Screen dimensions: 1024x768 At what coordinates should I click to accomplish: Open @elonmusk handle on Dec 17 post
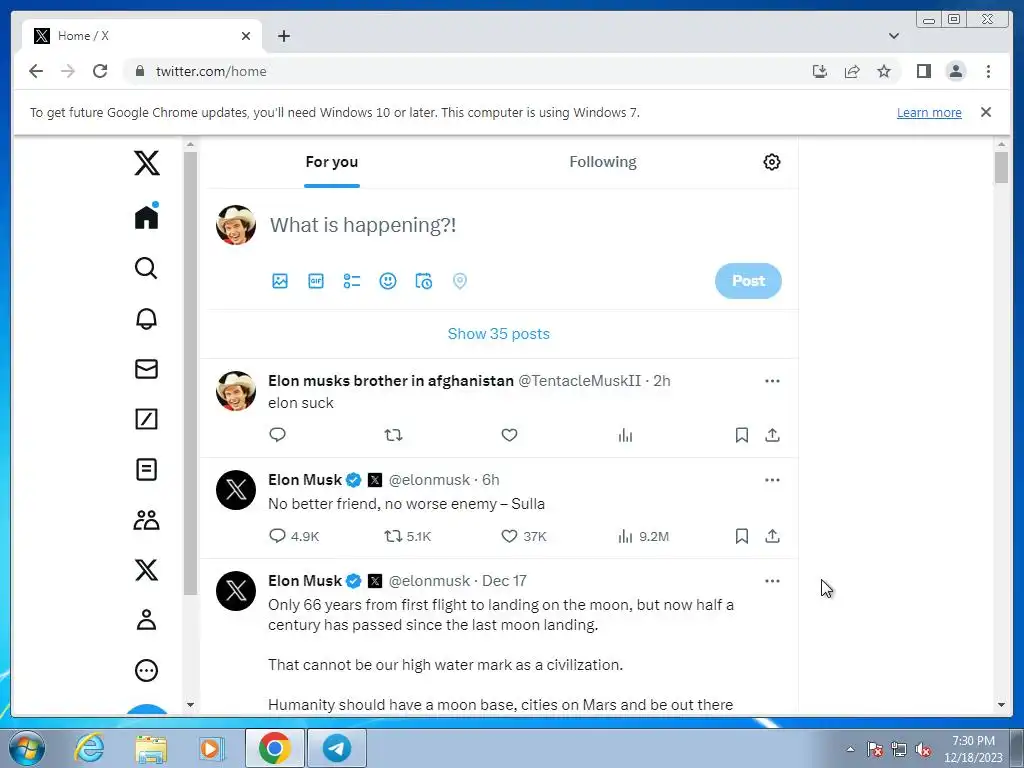(x=429, y=581)
